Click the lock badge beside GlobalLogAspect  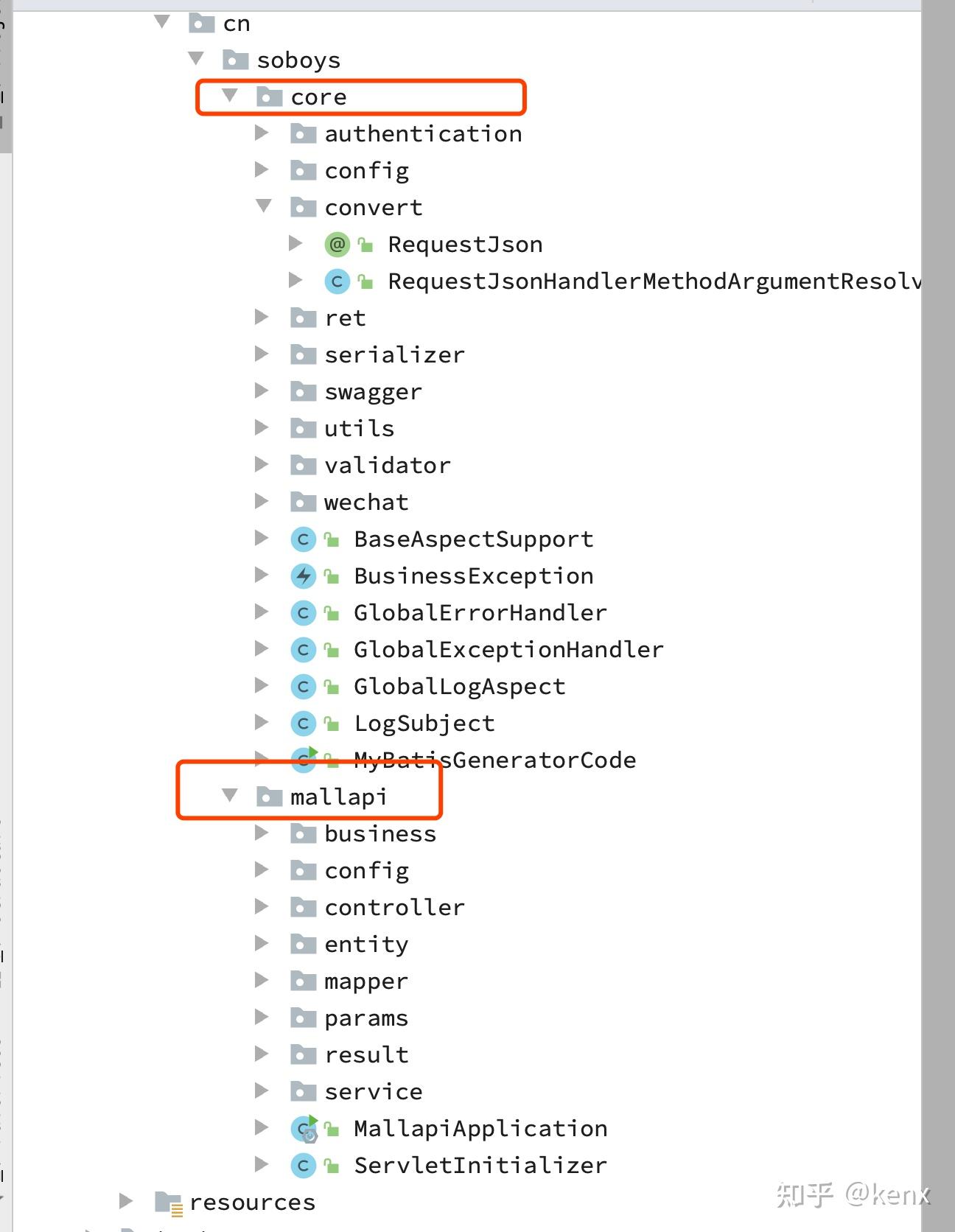tap(330, 686)
